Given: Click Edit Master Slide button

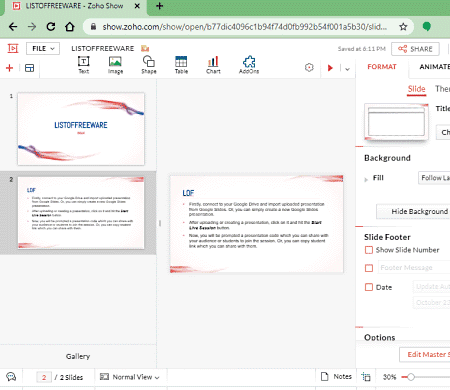Looking at the screenshot, I should point(425,354).
